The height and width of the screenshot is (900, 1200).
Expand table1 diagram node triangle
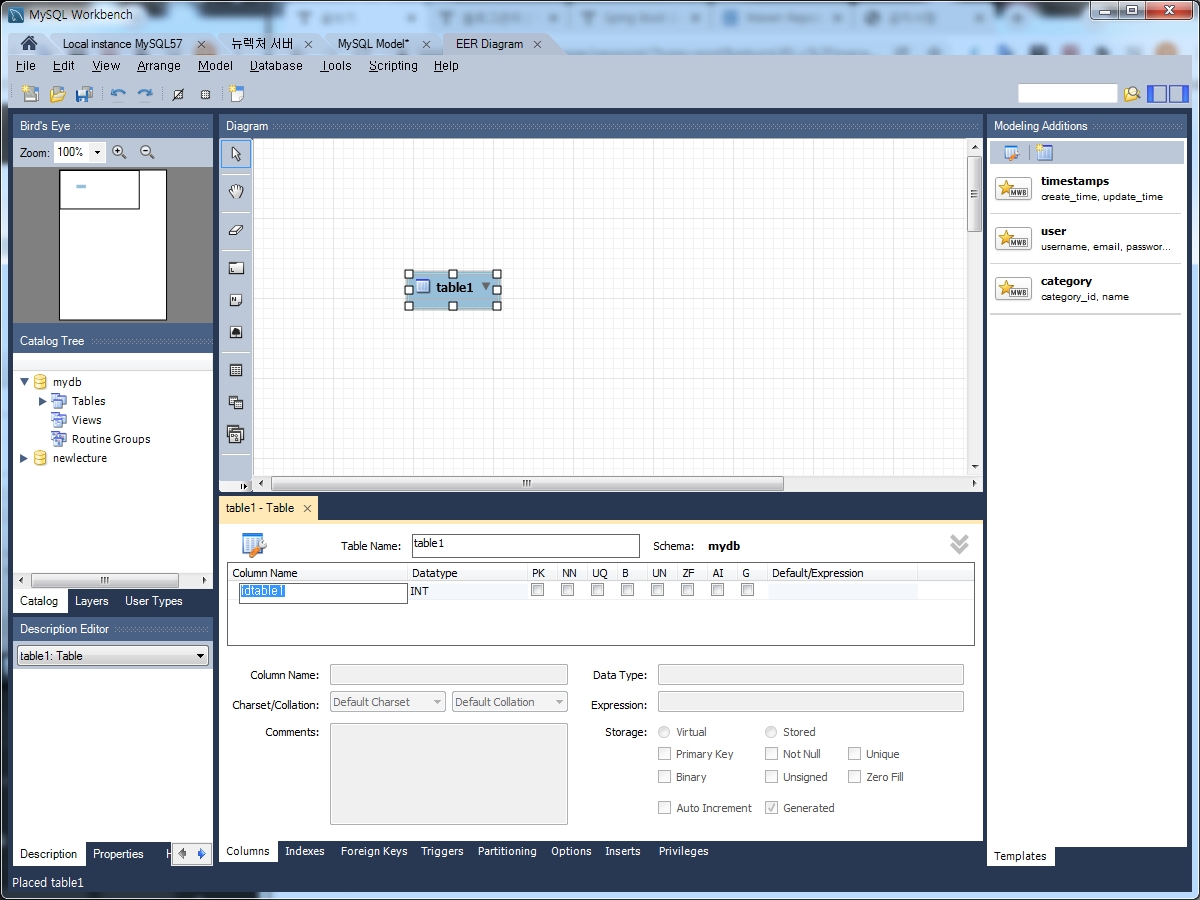486,286
